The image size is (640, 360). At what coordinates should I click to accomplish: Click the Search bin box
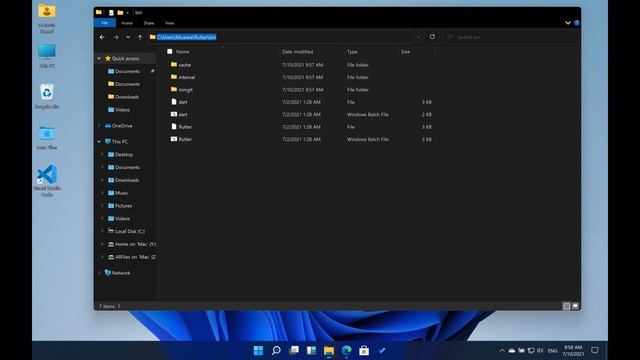pyautogui.click(x=510, y=37)
